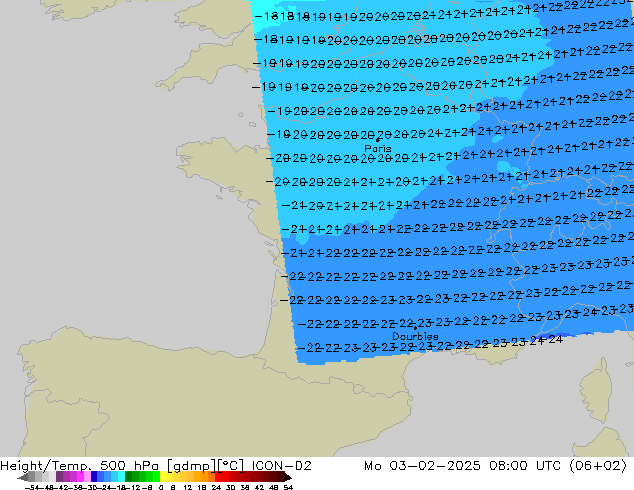Click the gray left arrow of the legend

23,477
